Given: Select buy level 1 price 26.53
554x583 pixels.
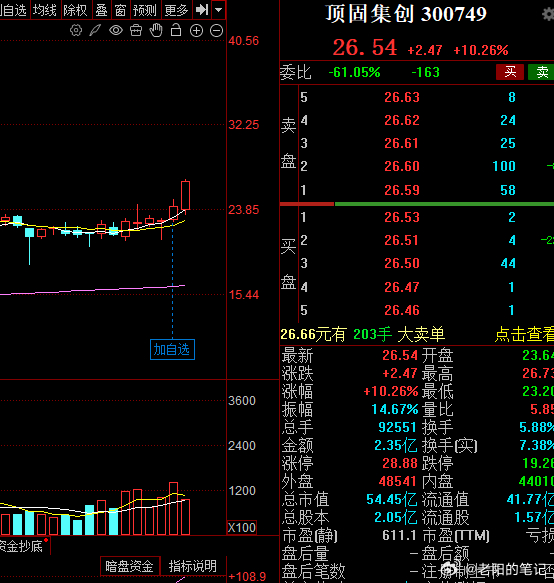Looking at the screenshot, I should 402,217.
